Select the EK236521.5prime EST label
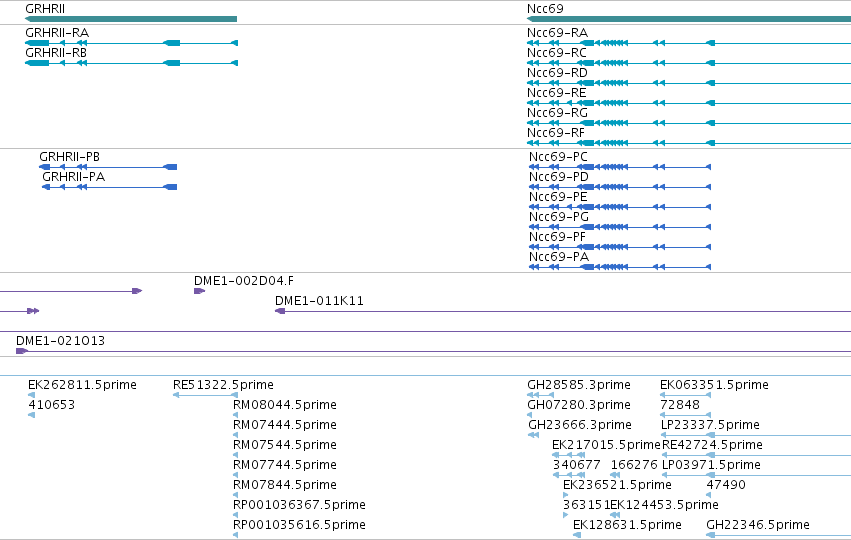 pos(617,485)
